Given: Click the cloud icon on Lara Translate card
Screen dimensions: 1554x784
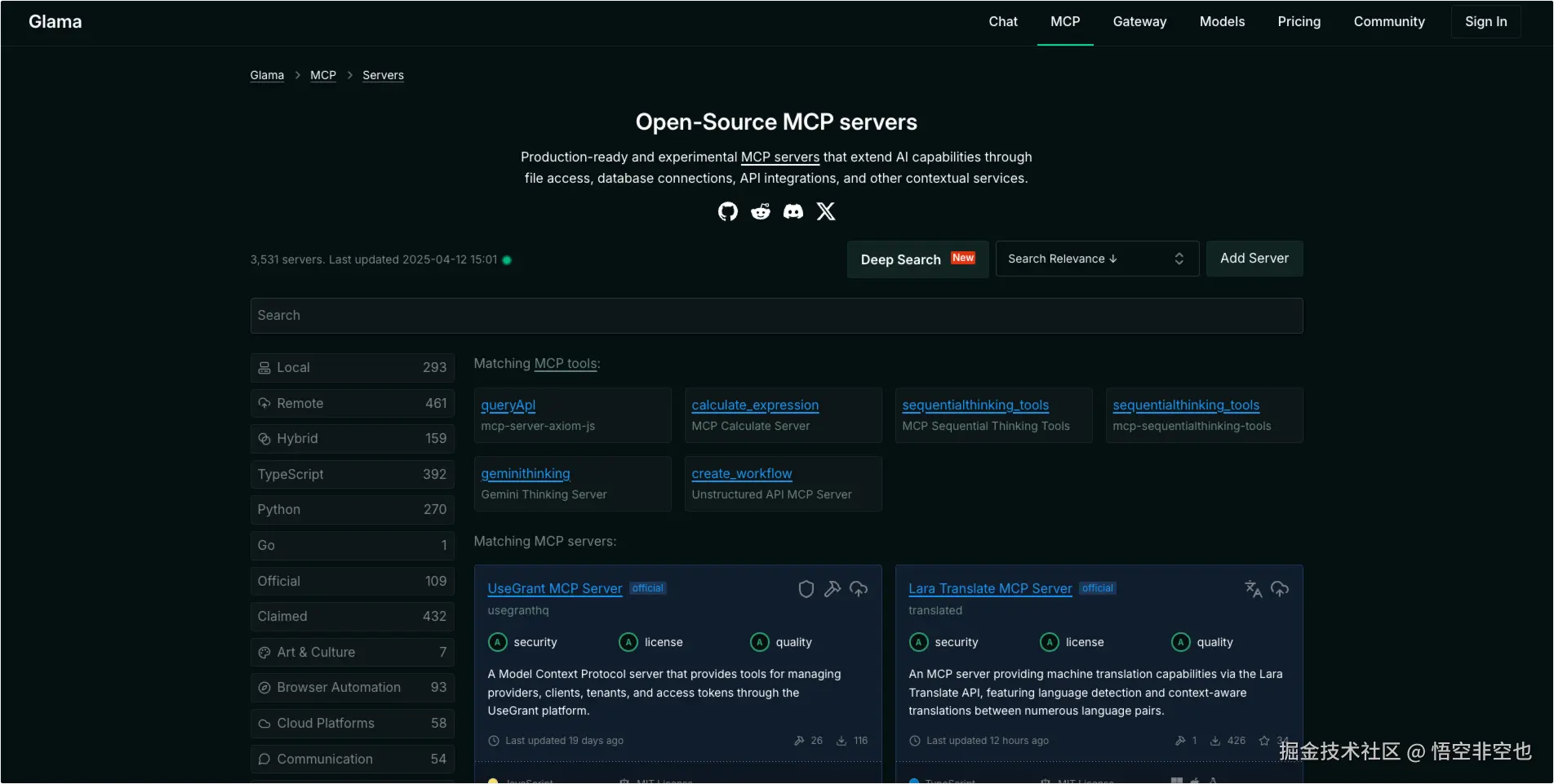Looking at the screenshot, I should tap(1280, 589).
